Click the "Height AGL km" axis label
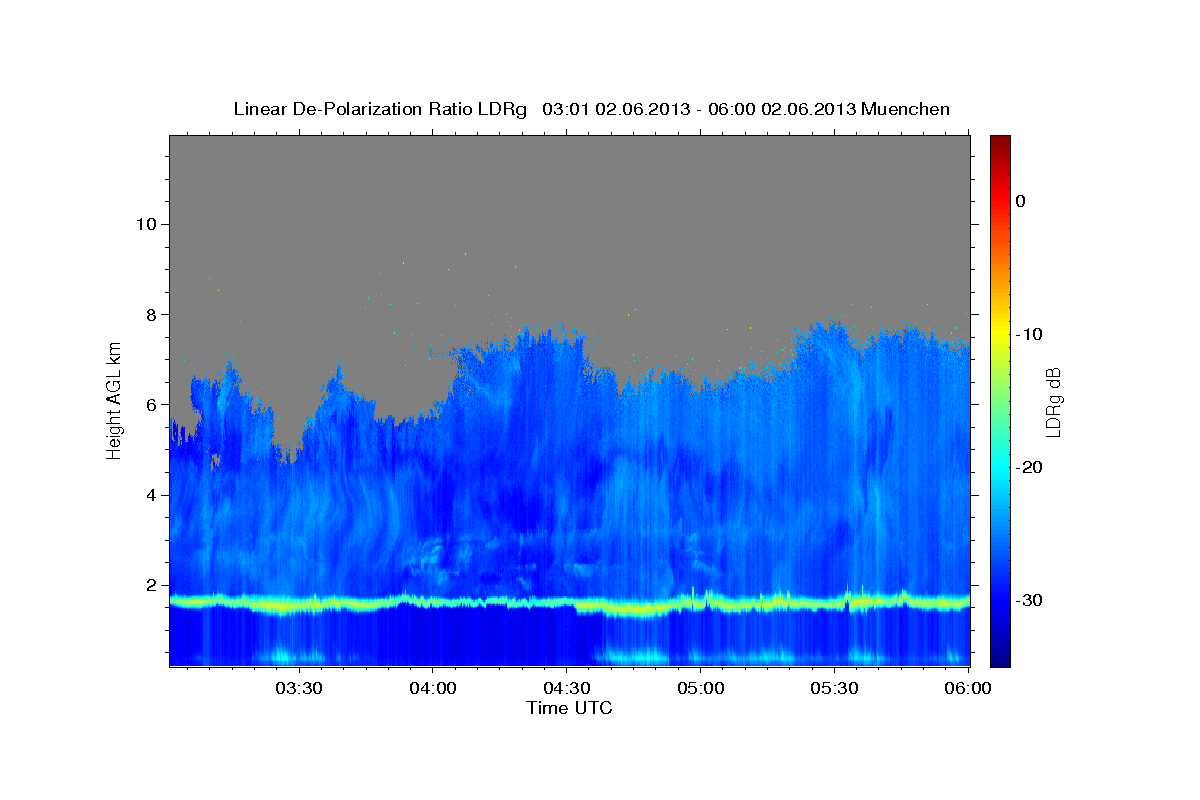 [x=115, y=400]
